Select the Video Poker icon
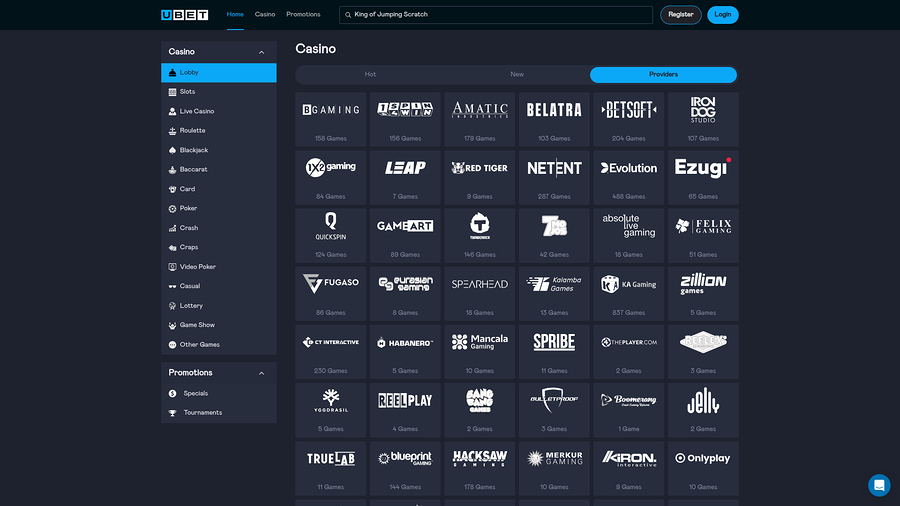900x506 pixels. pos(172,267)
